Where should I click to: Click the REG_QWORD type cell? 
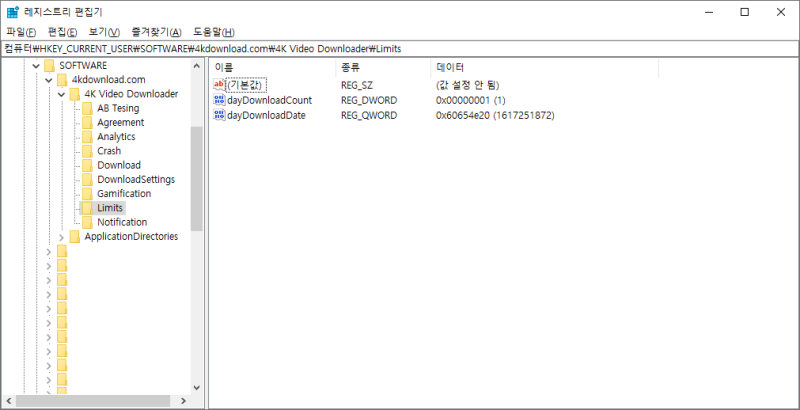(369, 115)
